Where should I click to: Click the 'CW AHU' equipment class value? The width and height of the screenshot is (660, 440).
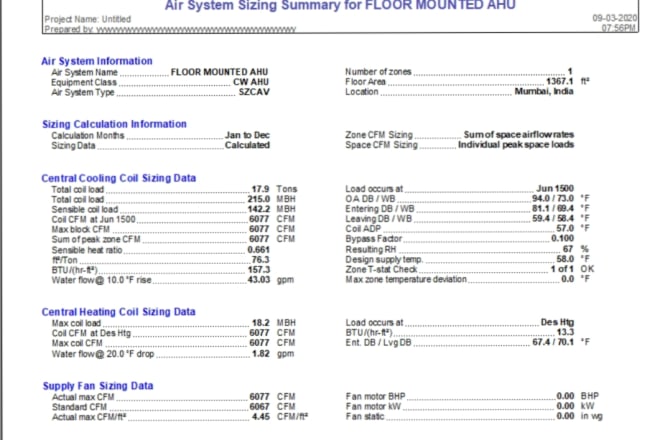(x=251, y=82)
